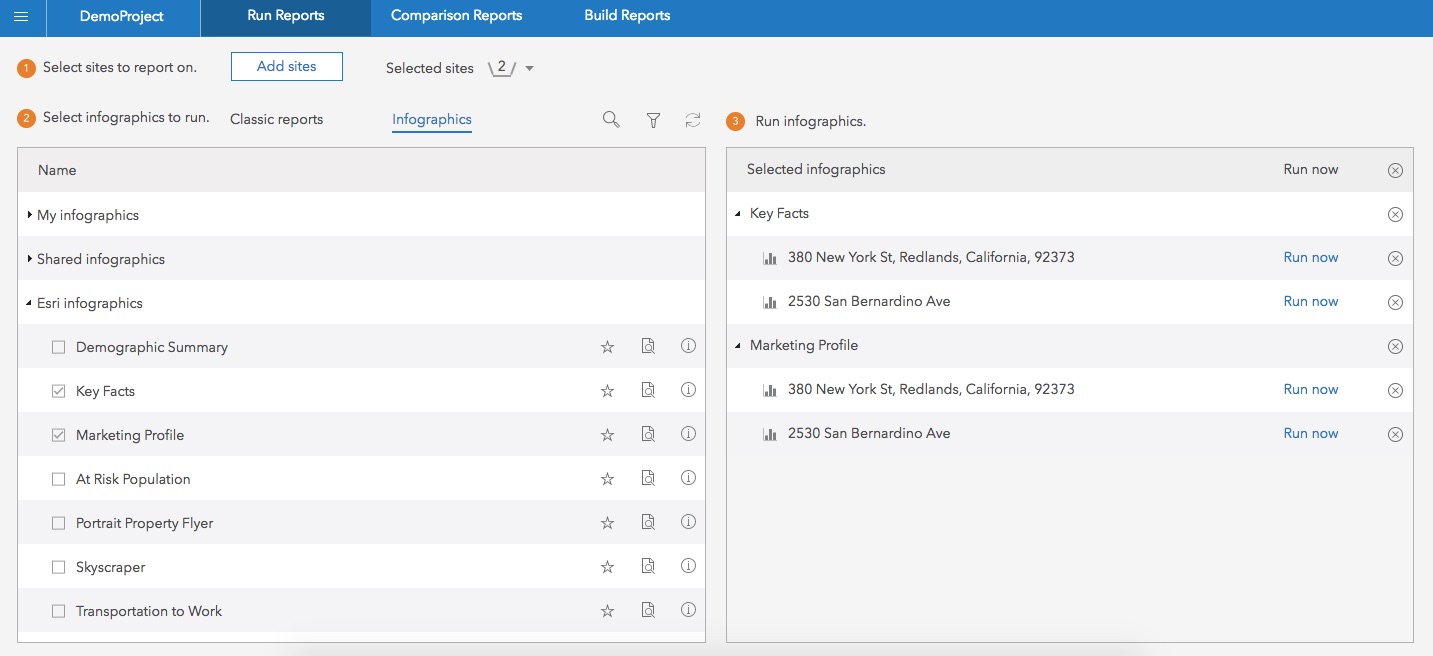The width and height of the screenshot is (1433, 656).
Task: Click the search magnifier icon
Action: point(611,120)
